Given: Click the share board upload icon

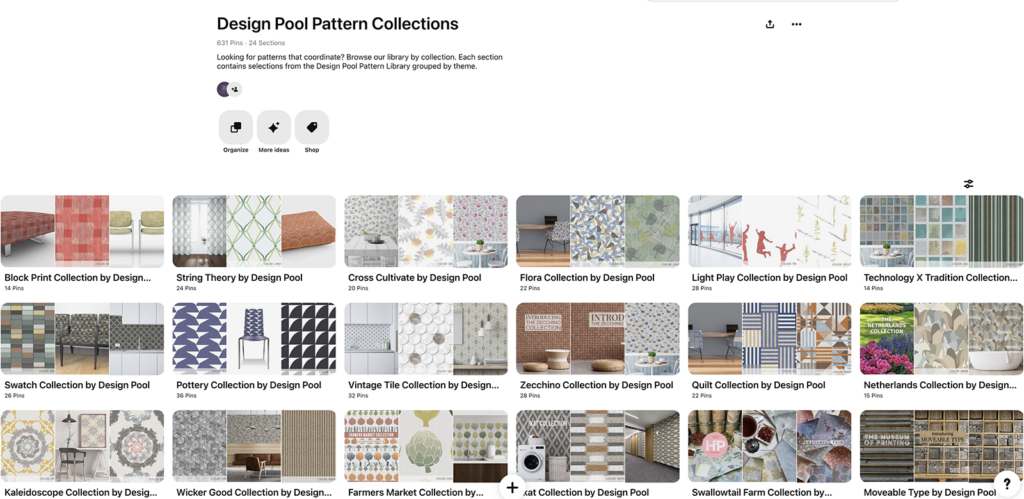Looking at the screenshot, I should (x=770, y=24).
